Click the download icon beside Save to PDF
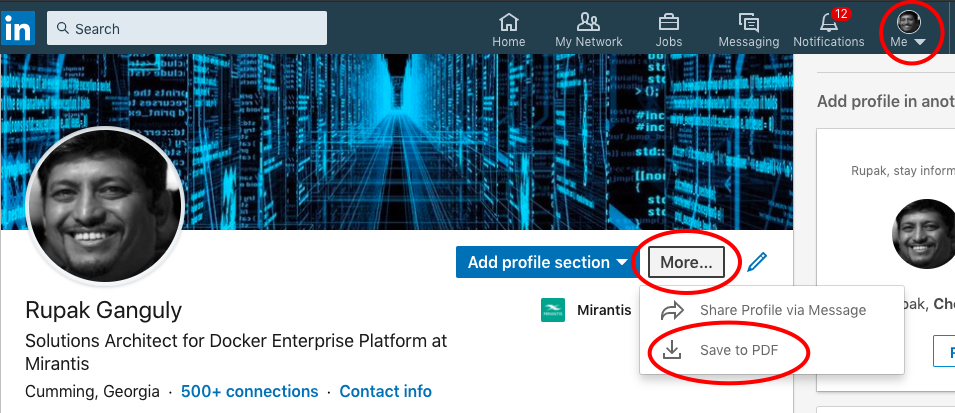 tap(672, 350)
